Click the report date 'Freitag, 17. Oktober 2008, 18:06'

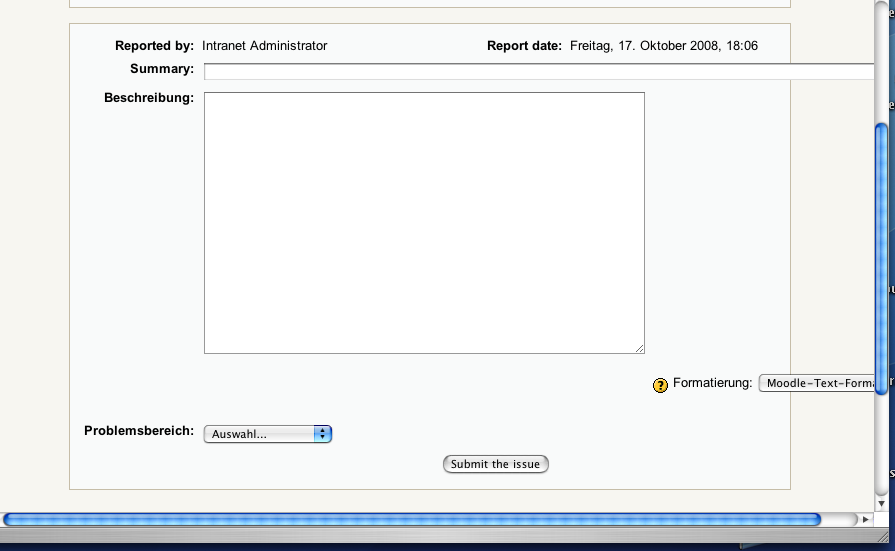pos(664,46)
